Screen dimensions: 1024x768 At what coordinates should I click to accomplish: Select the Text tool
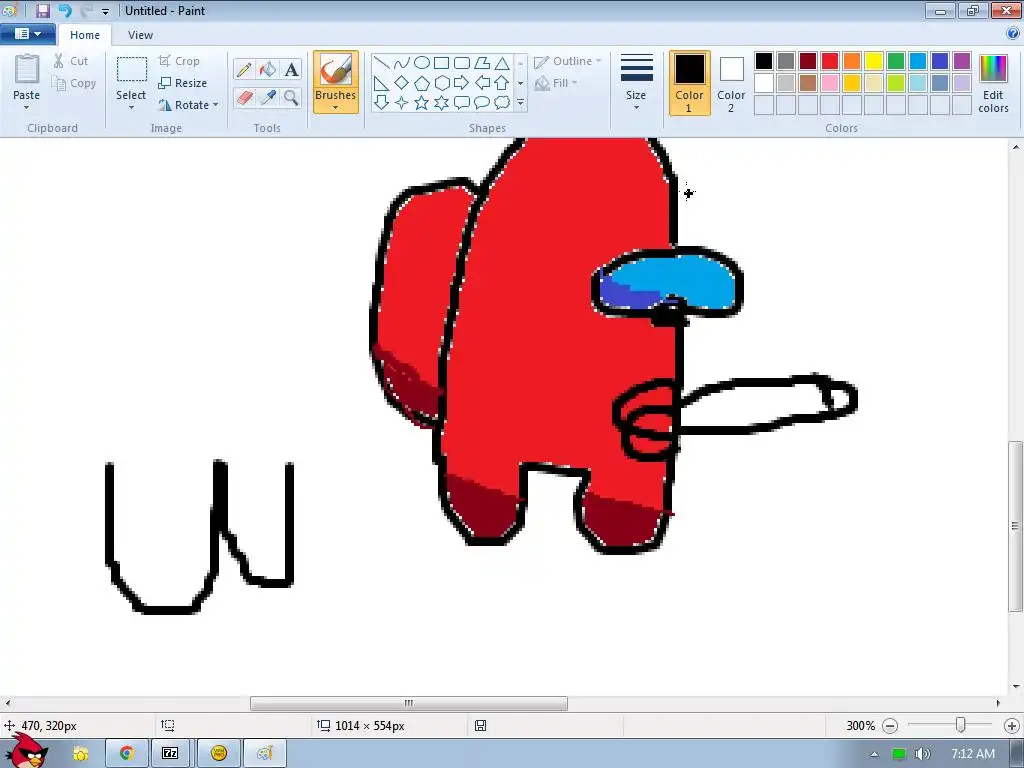coord(291,69)
